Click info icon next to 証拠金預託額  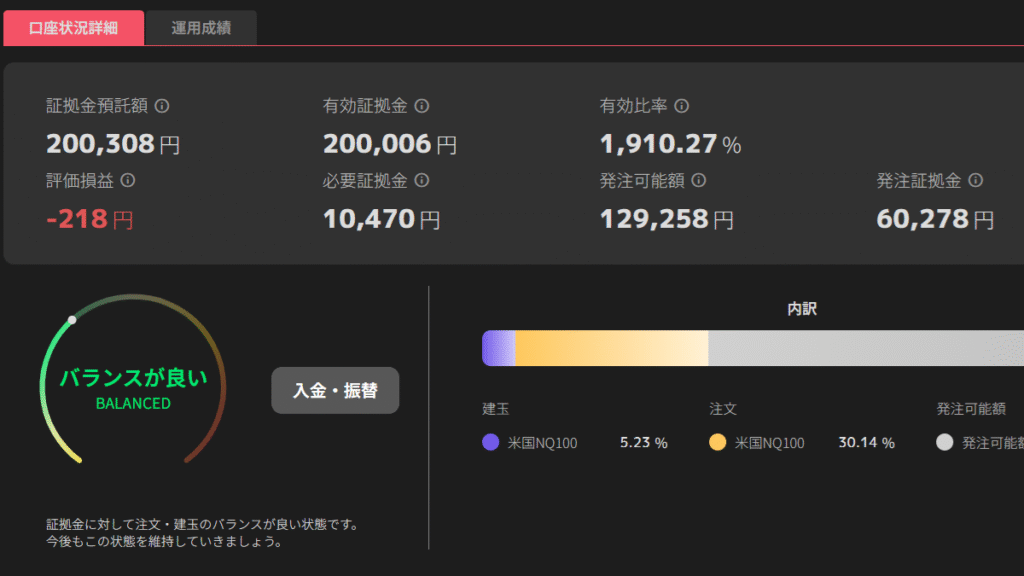coord(162,106)
